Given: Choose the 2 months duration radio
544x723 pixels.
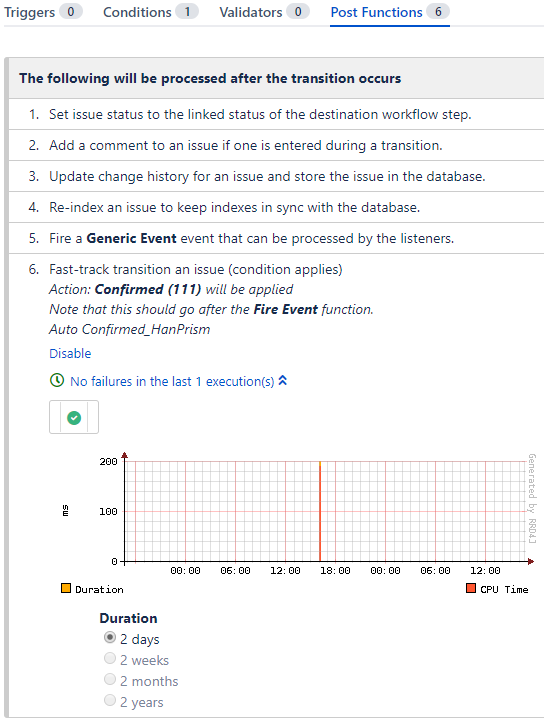Looking at the screenshot, I should click(110, 680).
